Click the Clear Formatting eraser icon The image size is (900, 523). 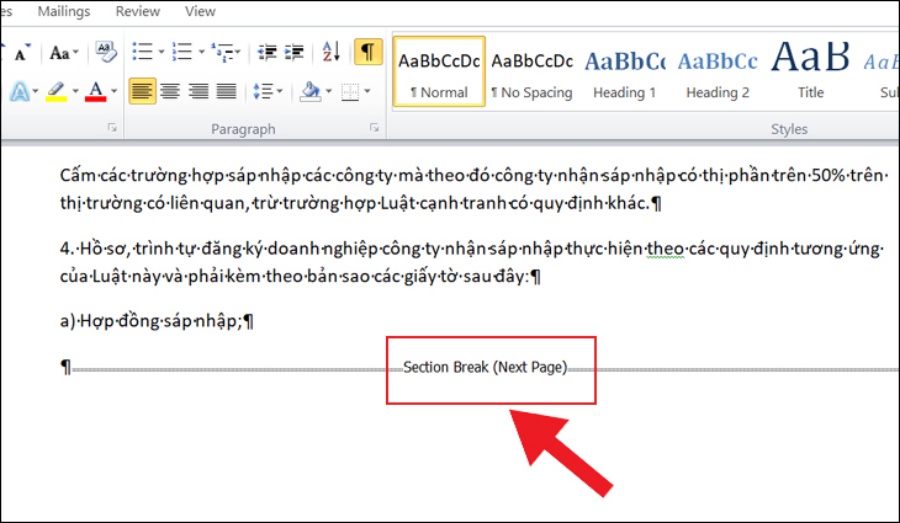105,52
